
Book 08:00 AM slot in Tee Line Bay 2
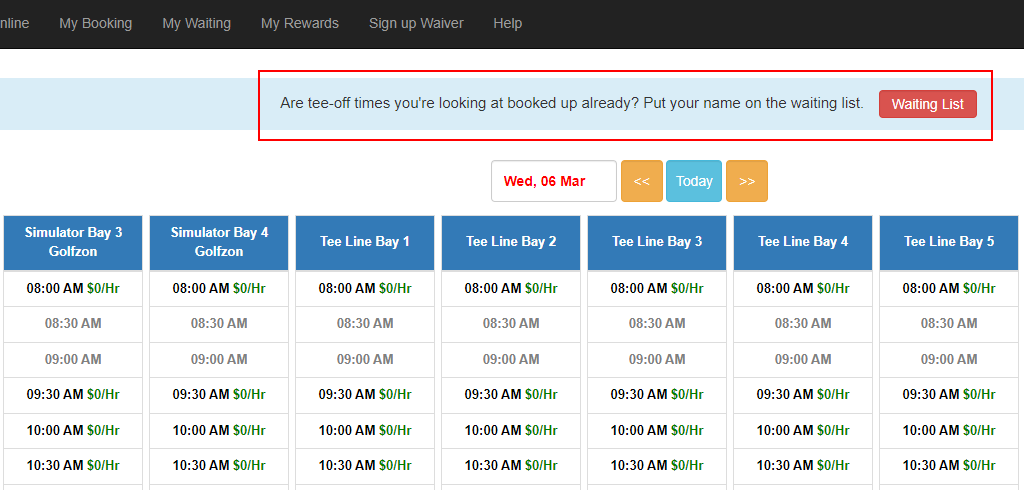point(511,288)
